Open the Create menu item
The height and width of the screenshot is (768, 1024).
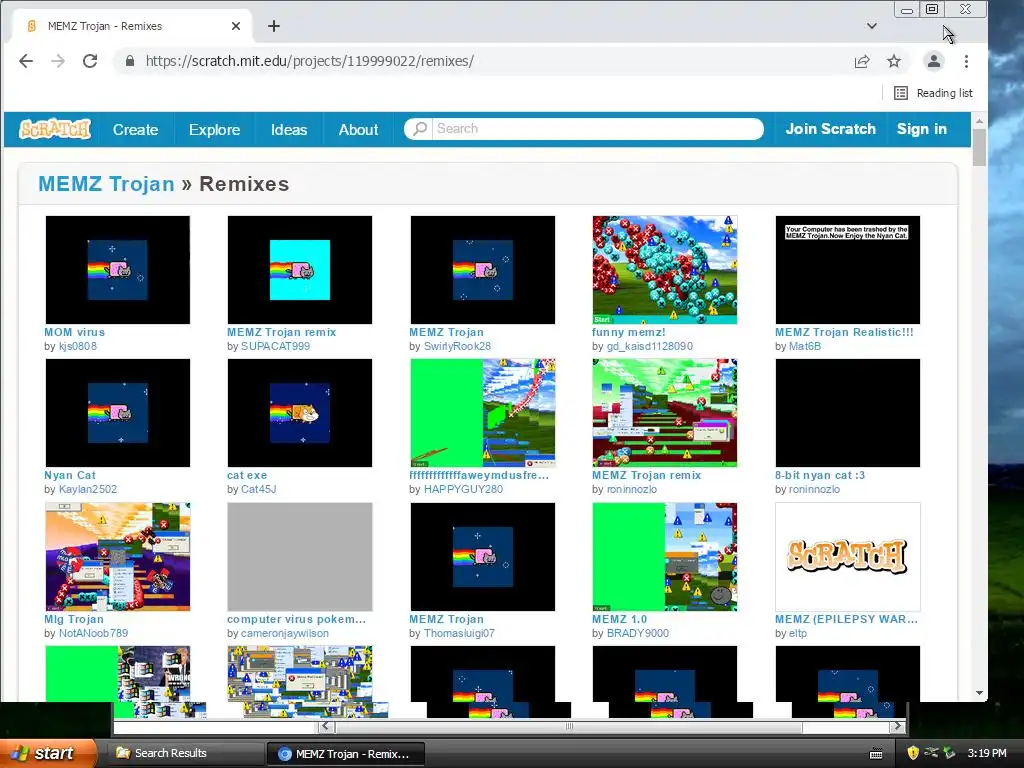point(135,129)
